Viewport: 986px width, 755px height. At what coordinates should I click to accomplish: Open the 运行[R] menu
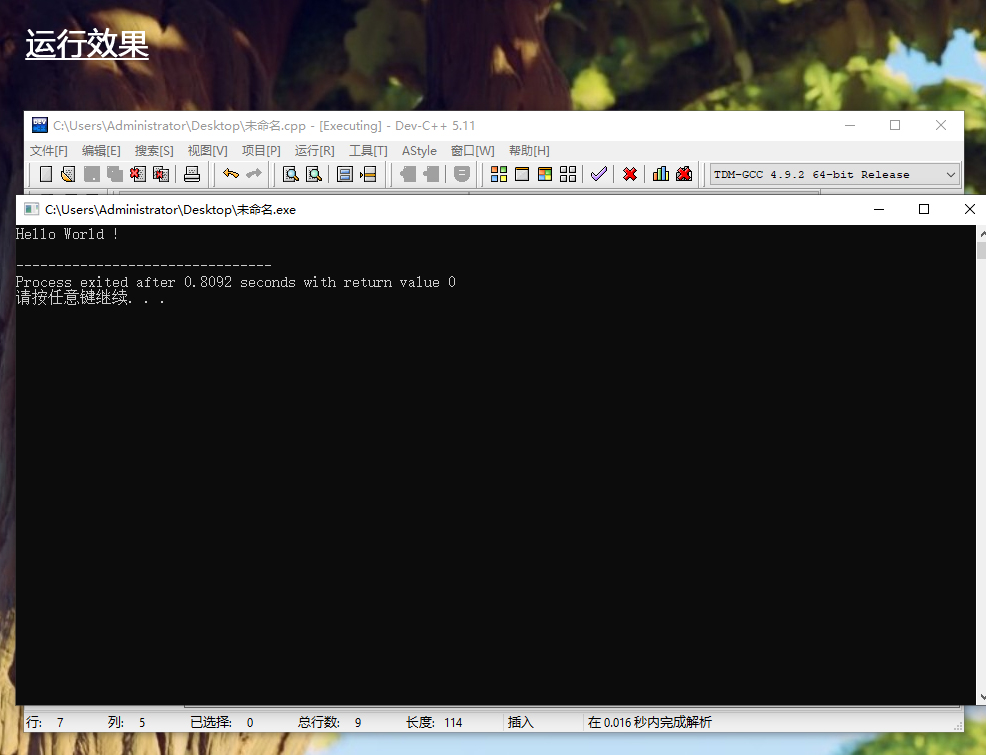click(314, 151)
